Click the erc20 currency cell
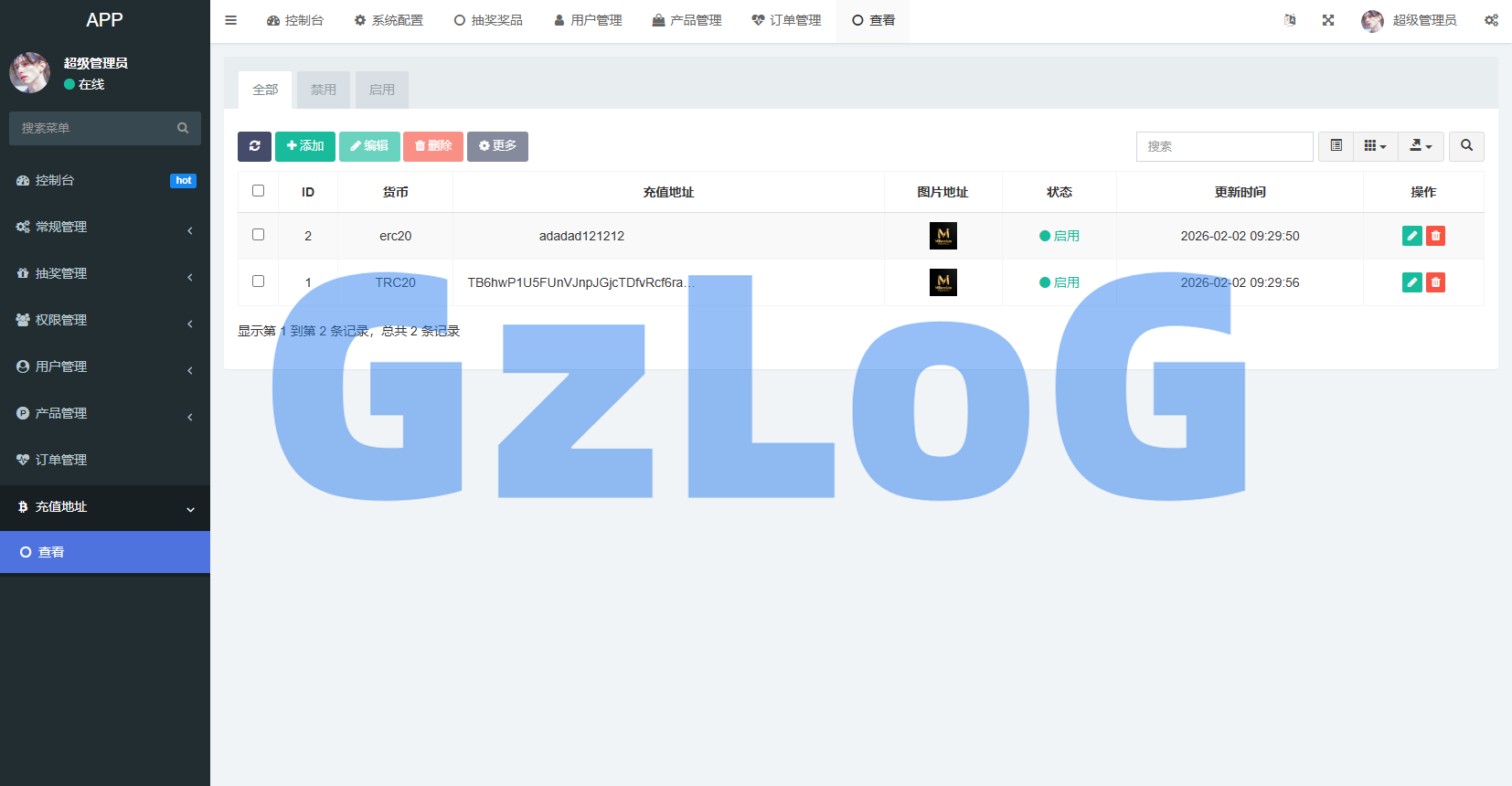Screen dimensions: 1512x786 click(x=395, y=236)
